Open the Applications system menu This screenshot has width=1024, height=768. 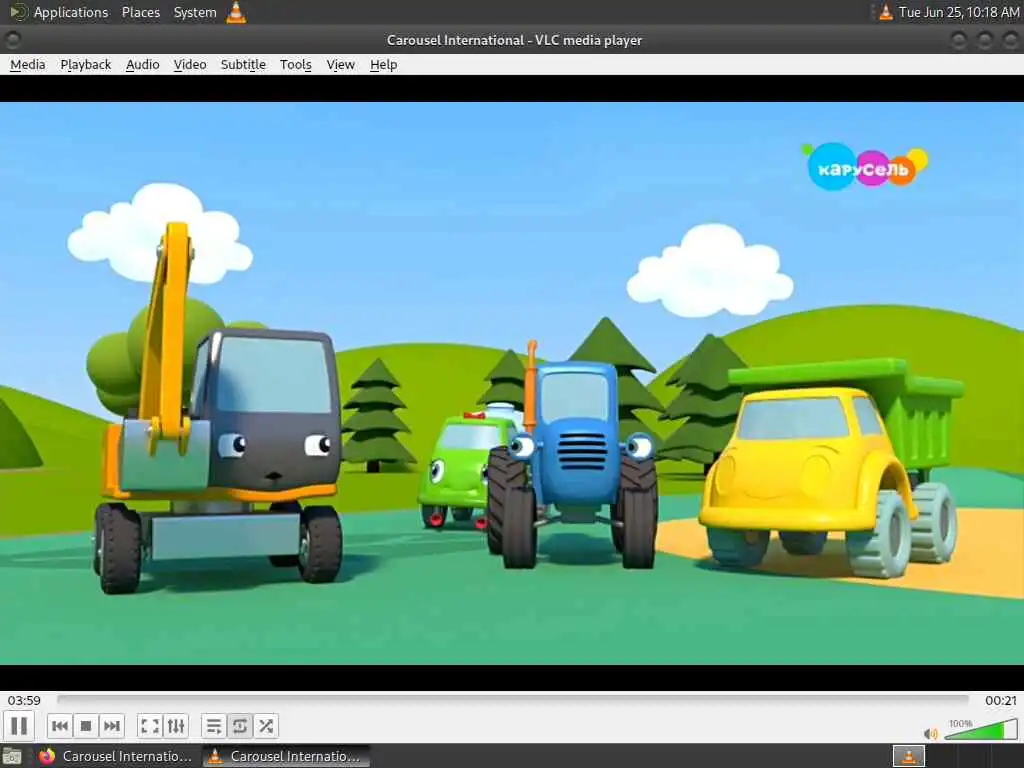59,12
